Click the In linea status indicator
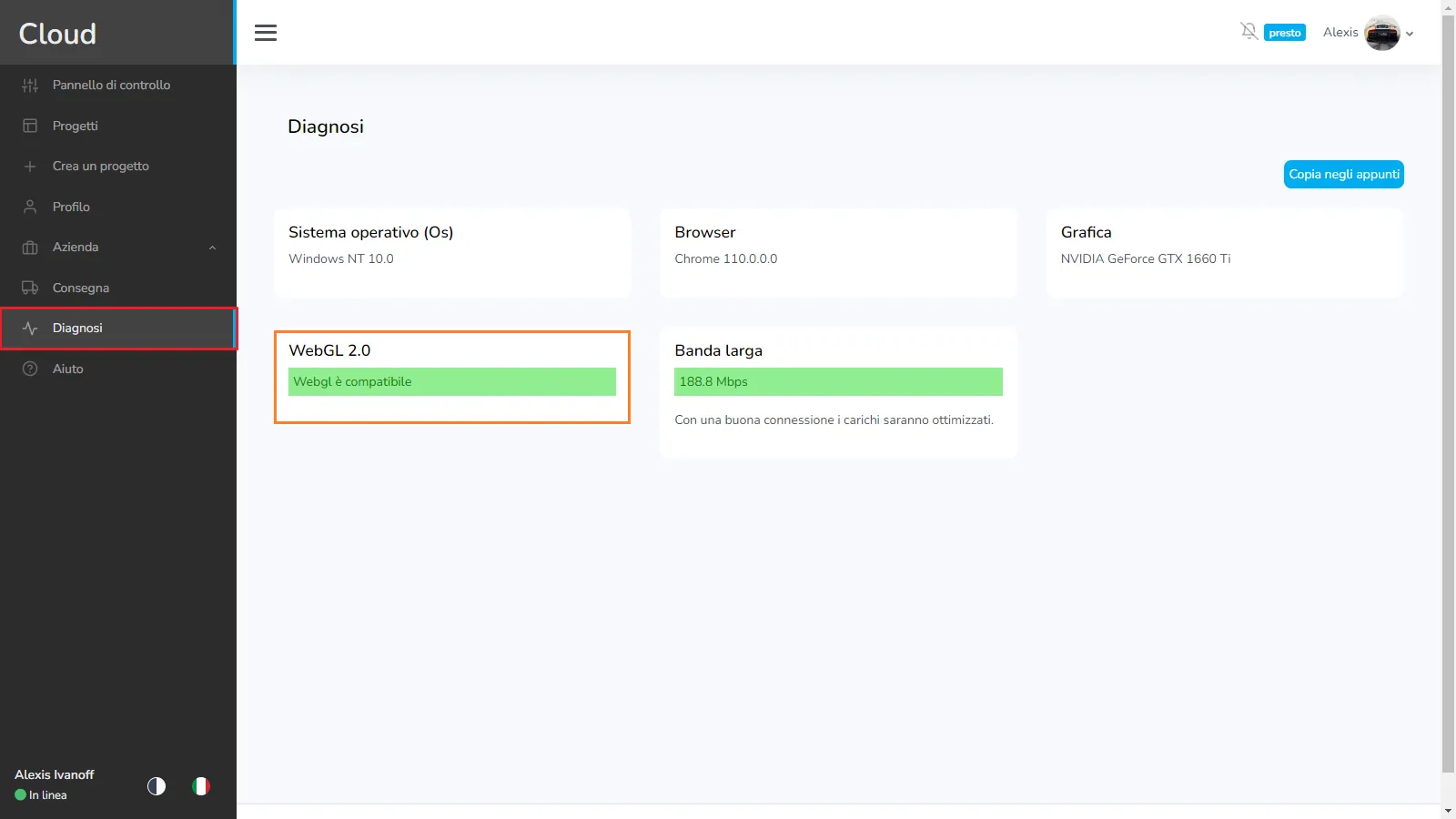Viewport: 1456px width, 819px height. coord(41,794)
